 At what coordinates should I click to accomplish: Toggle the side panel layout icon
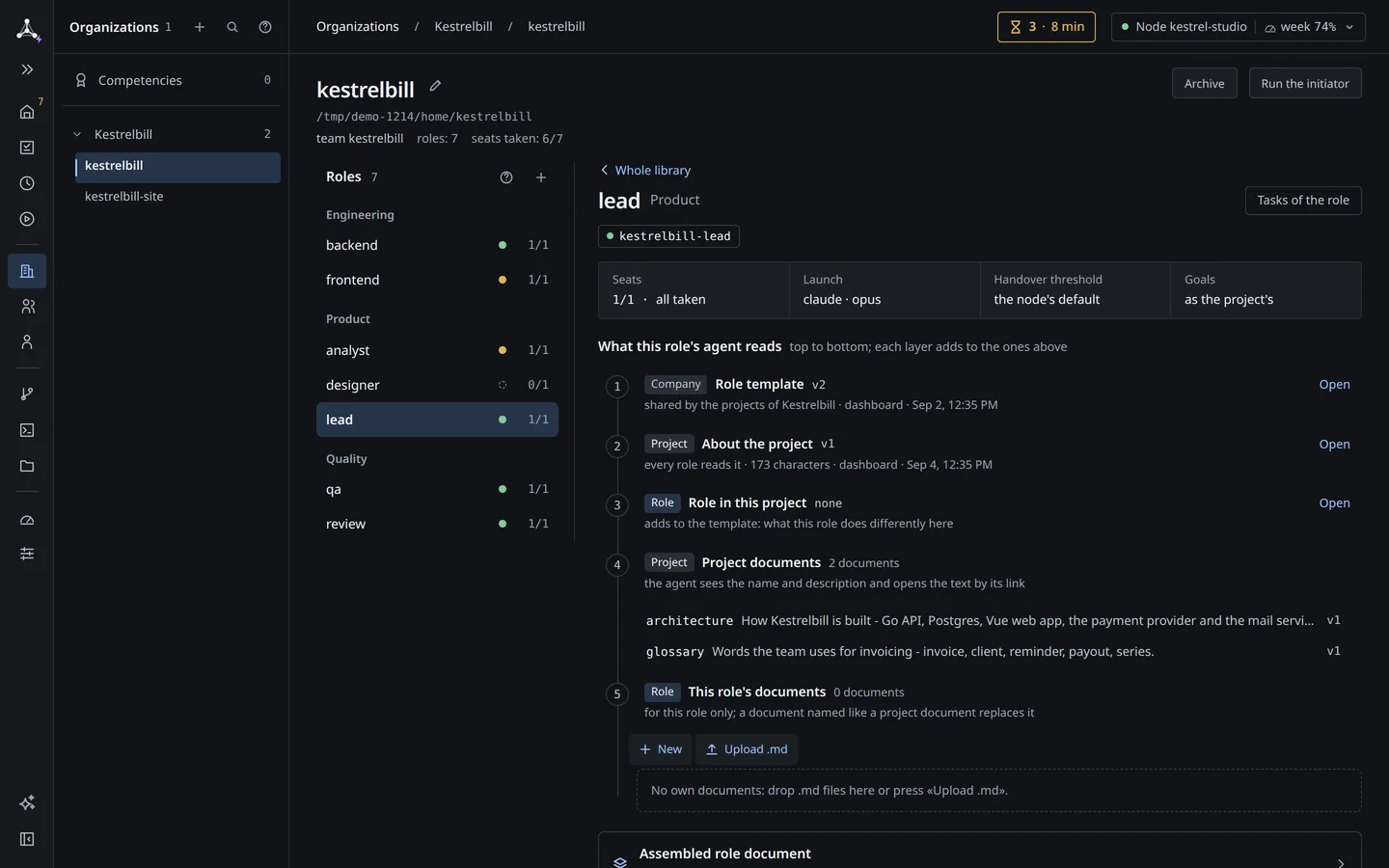pos(27,839)
